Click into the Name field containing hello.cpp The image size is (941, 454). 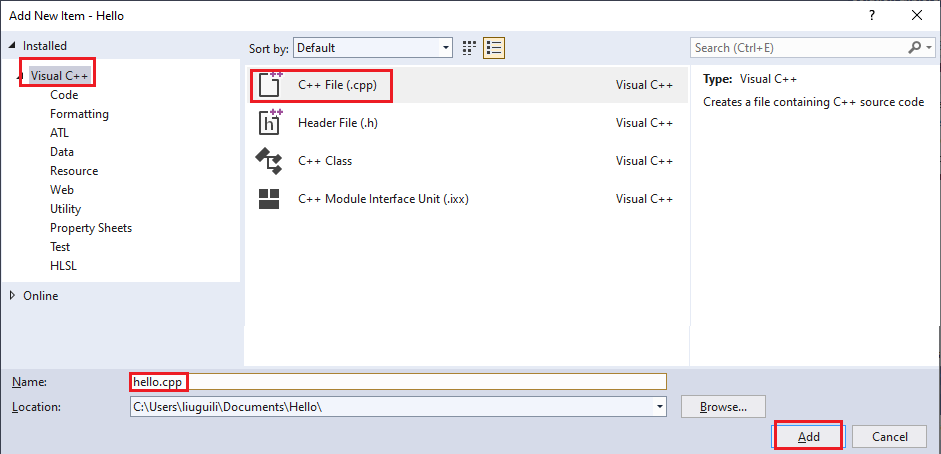398,381
